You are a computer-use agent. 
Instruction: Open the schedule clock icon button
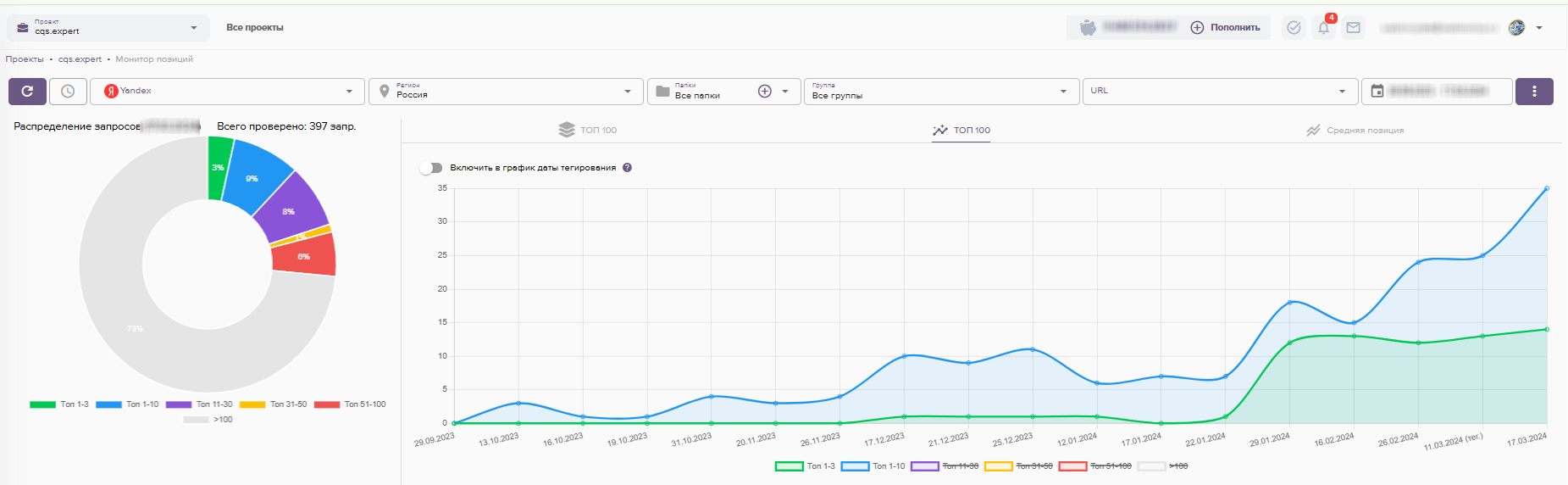pos(68,92)
